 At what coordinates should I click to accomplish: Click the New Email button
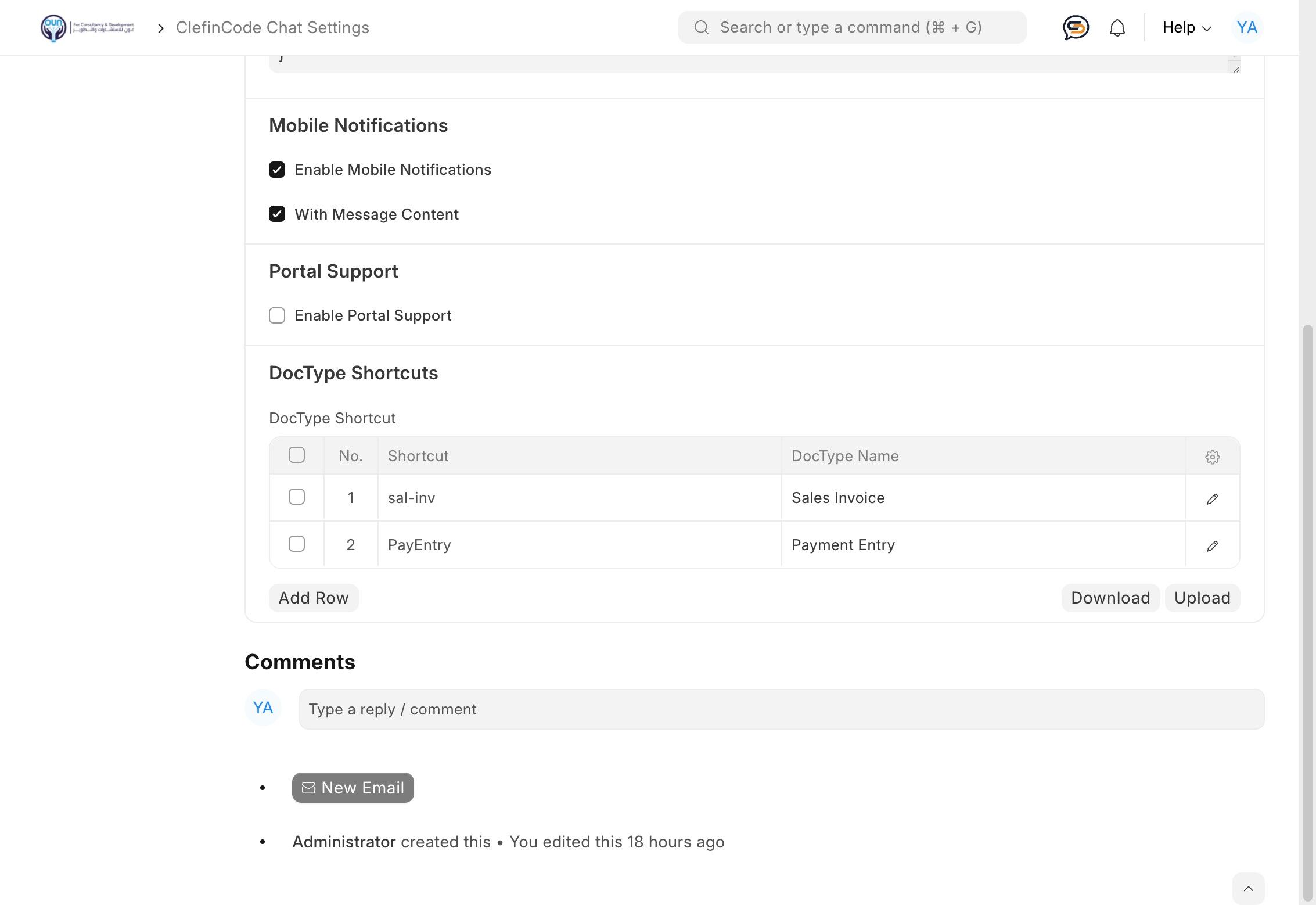tap(353, 788)
